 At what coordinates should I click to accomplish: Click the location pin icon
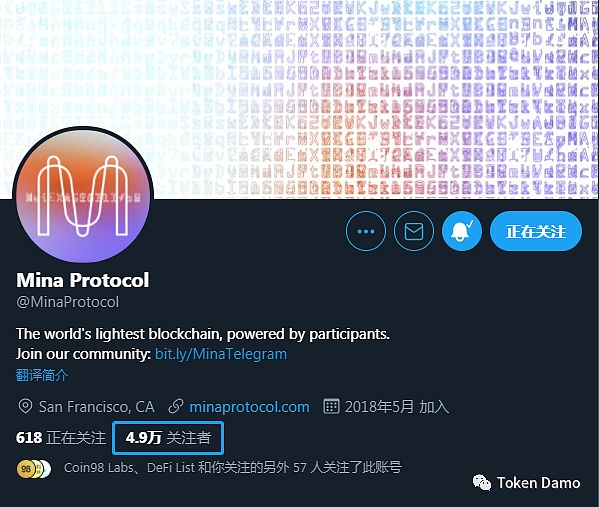pos(25,406)
